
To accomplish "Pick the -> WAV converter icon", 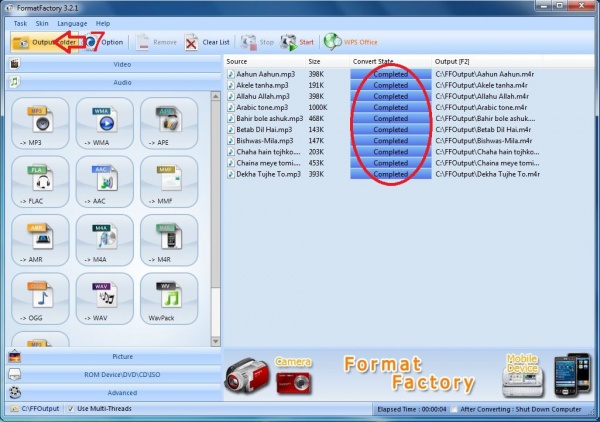I will tap(104, 299).
